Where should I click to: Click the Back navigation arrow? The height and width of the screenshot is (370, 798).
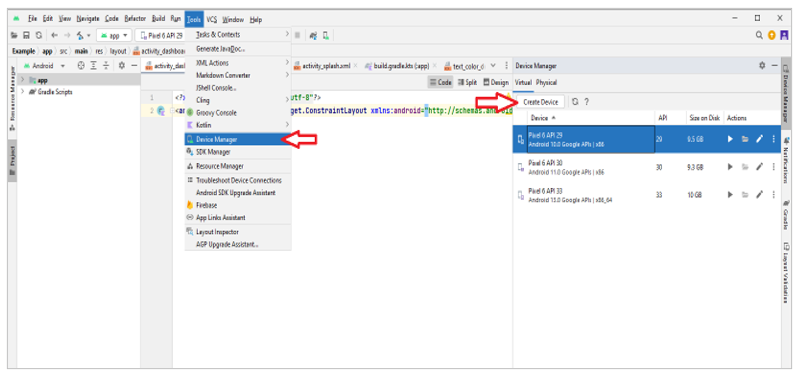pos(54,36)
